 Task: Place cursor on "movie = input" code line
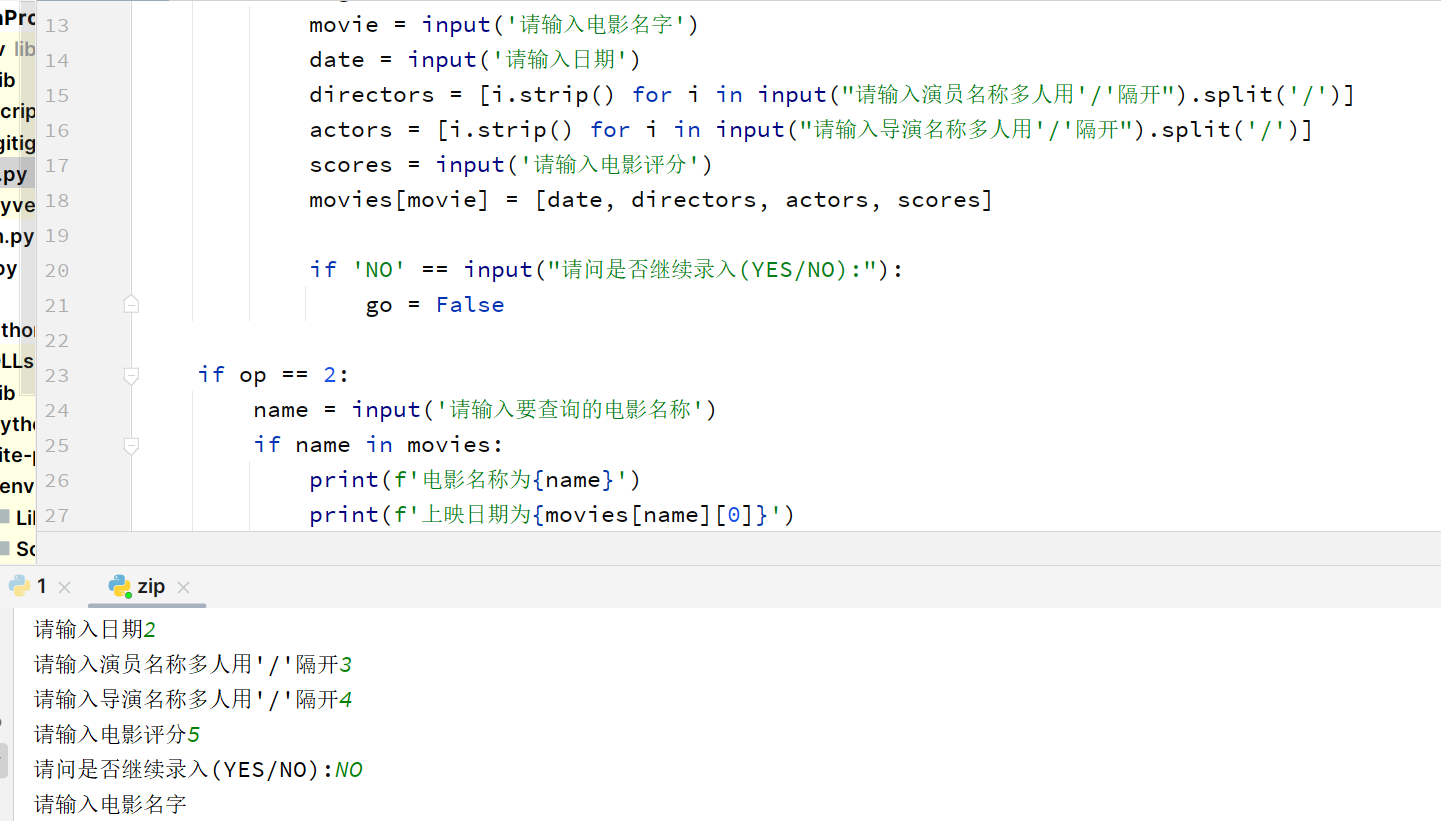[504, 25]
